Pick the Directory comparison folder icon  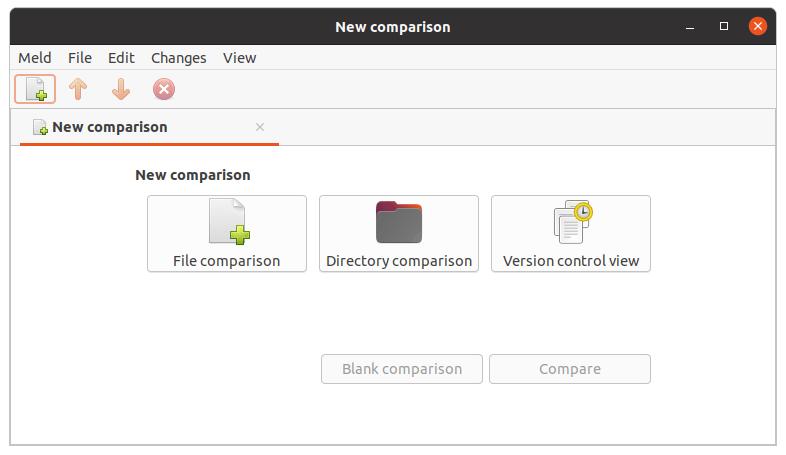click(399, 222)
